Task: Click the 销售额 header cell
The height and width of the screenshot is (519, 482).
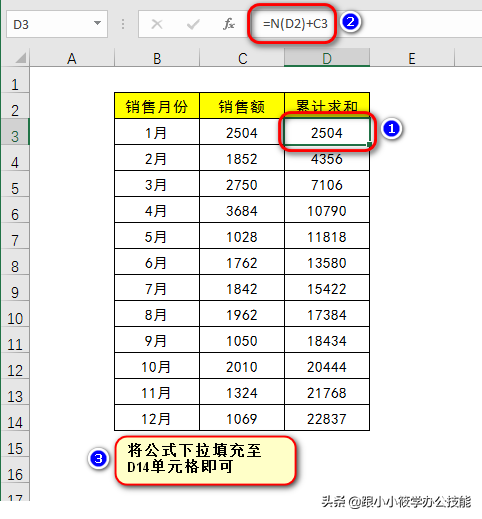Action: click(242, 106)
